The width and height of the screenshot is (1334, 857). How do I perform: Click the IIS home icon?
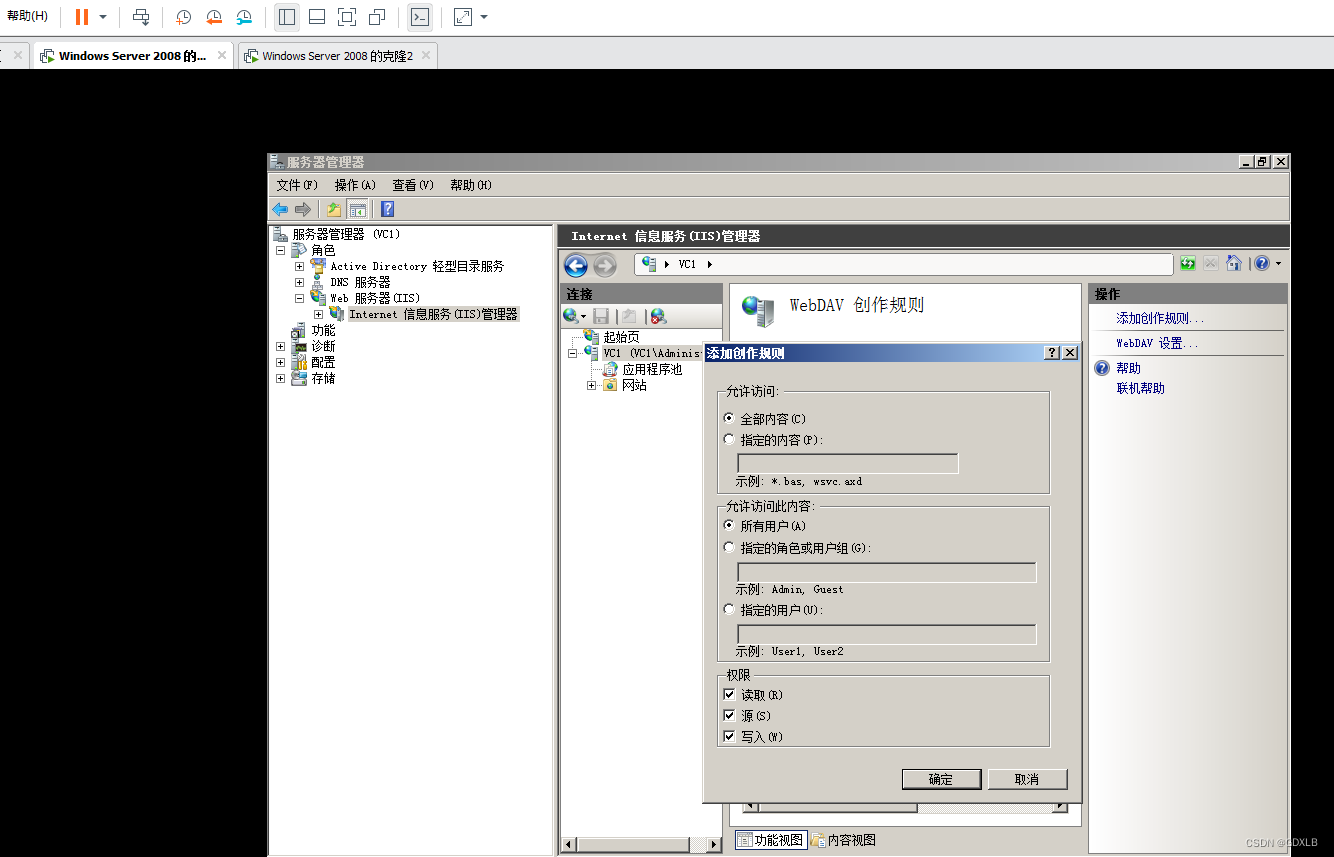1234,264
